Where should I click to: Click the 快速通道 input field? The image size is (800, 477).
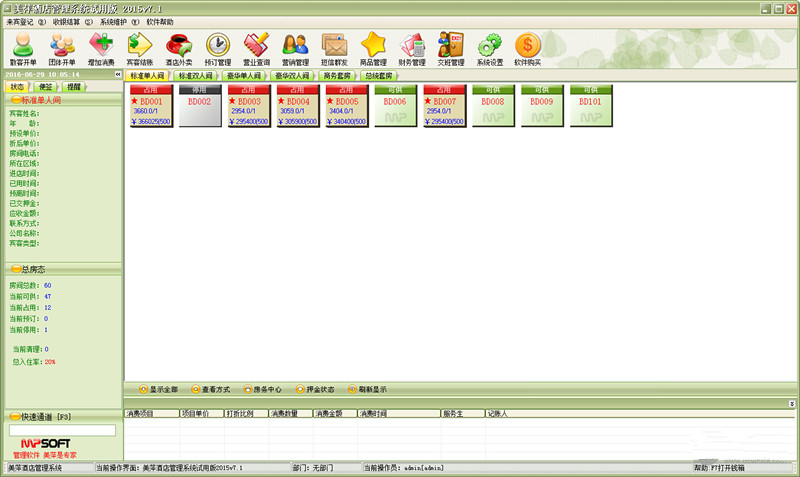62,430
